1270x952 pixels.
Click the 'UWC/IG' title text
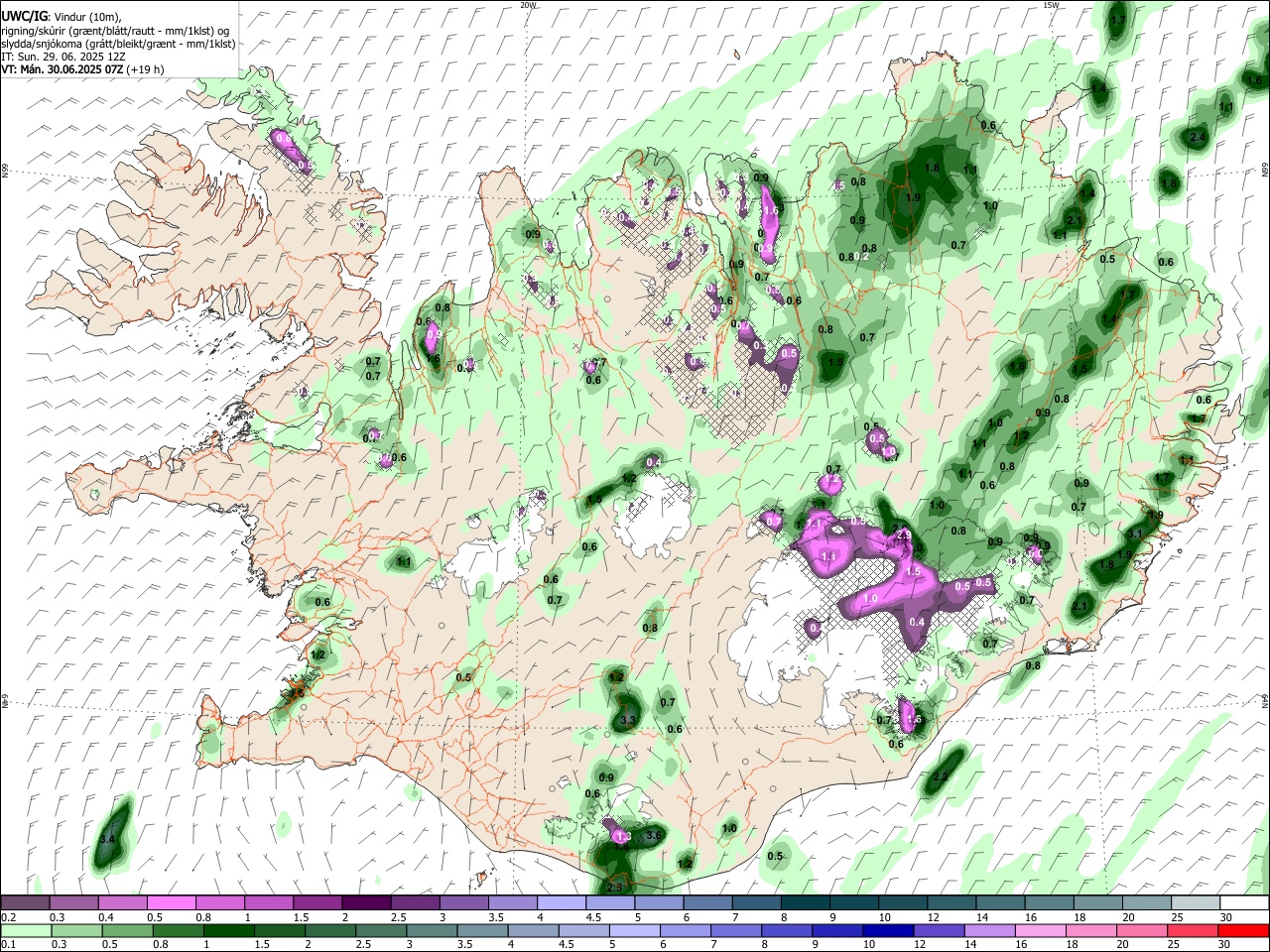point(24,17)
